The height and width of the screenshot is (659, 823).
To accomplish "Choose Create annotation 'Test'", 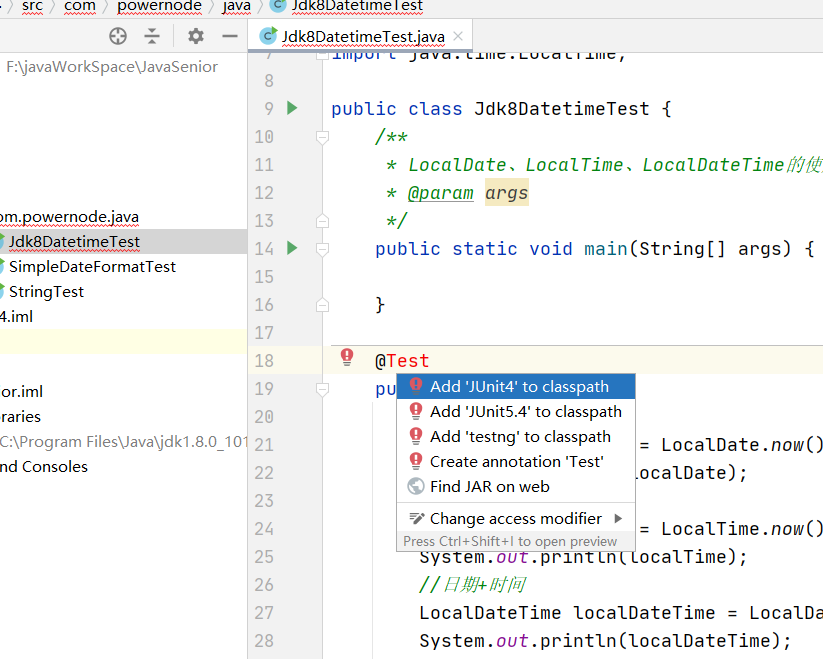I will 516,462.
